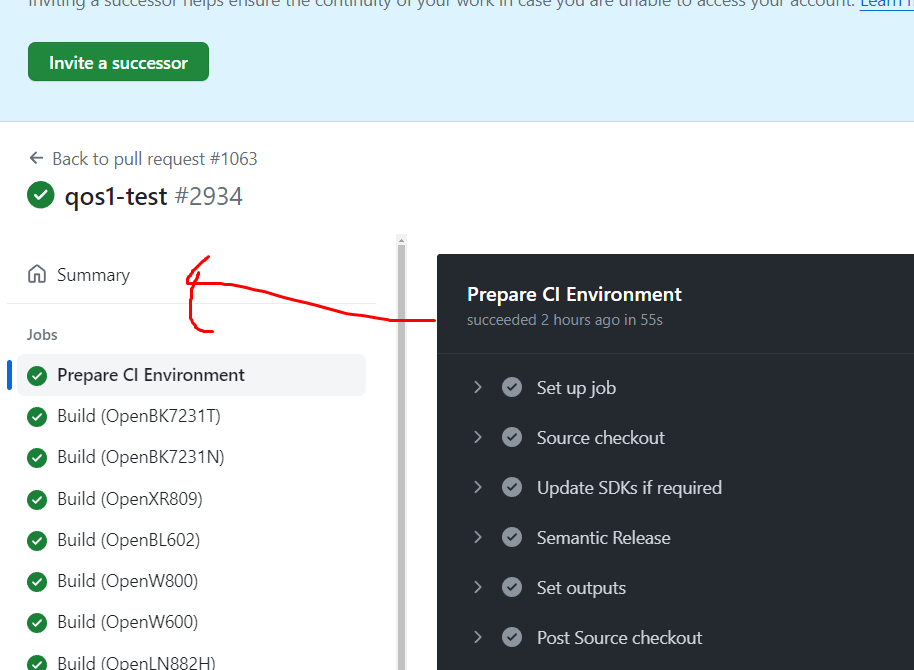Click the Invite a successor button

point(118,62)
